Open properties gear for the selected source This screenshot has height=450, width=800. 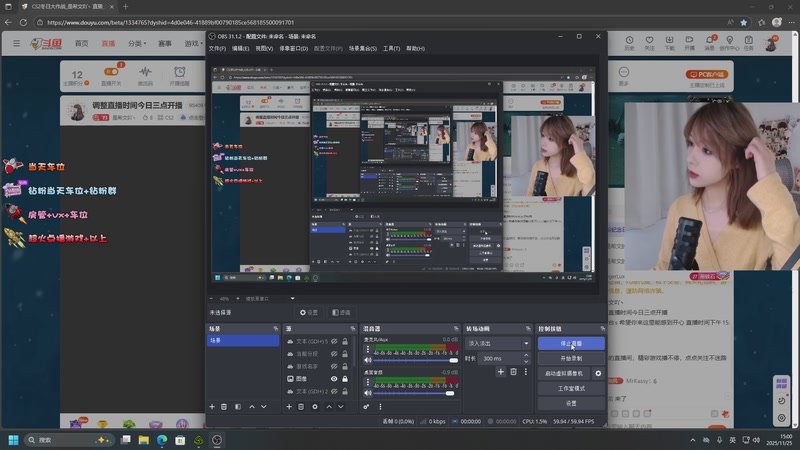pos(315,407)
